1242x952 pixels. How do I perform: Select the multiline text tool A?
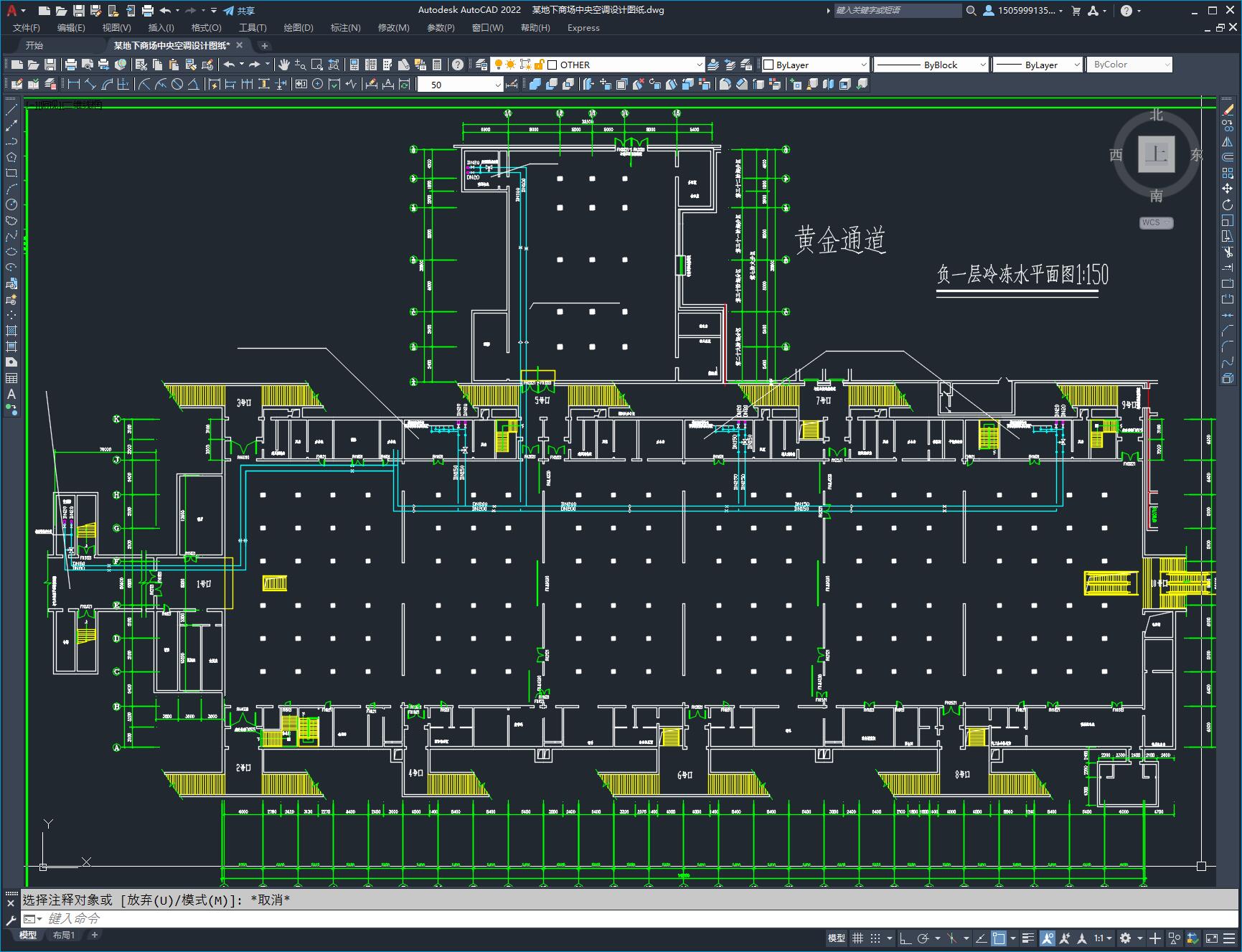[11, 394]
